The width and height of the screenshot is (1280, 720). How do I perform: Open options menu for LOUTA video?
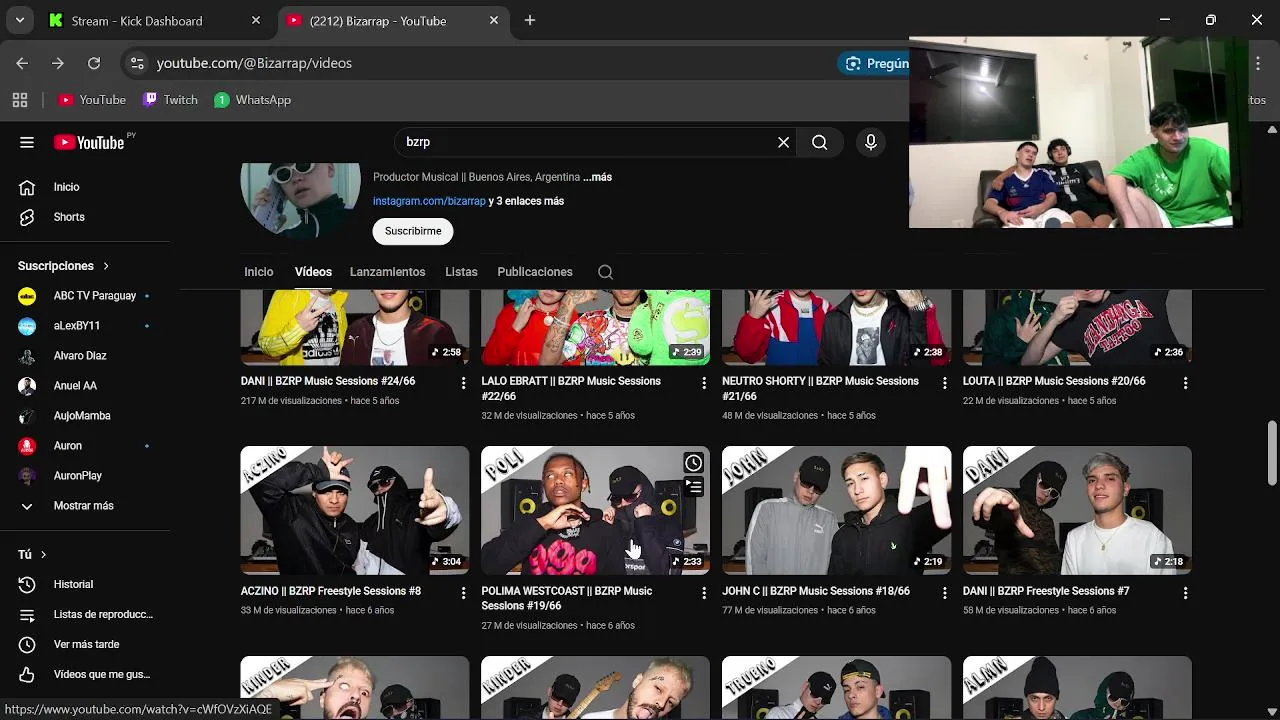tap(1185, 383)
